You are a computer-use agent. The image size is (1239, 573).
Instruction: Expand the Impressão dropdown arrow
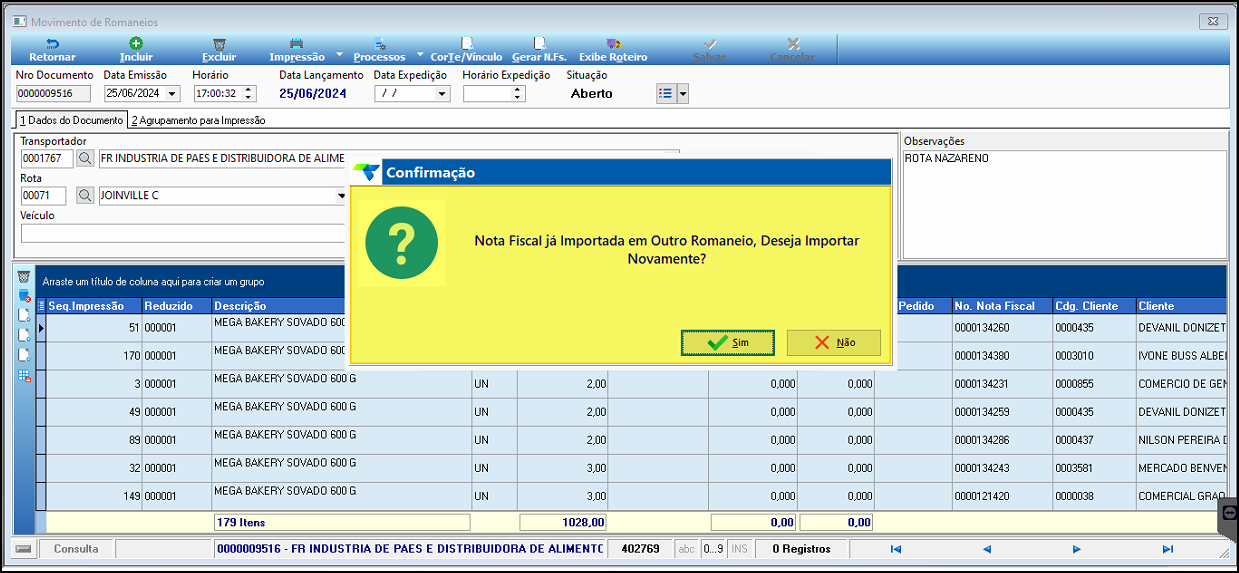coord(339,55)
